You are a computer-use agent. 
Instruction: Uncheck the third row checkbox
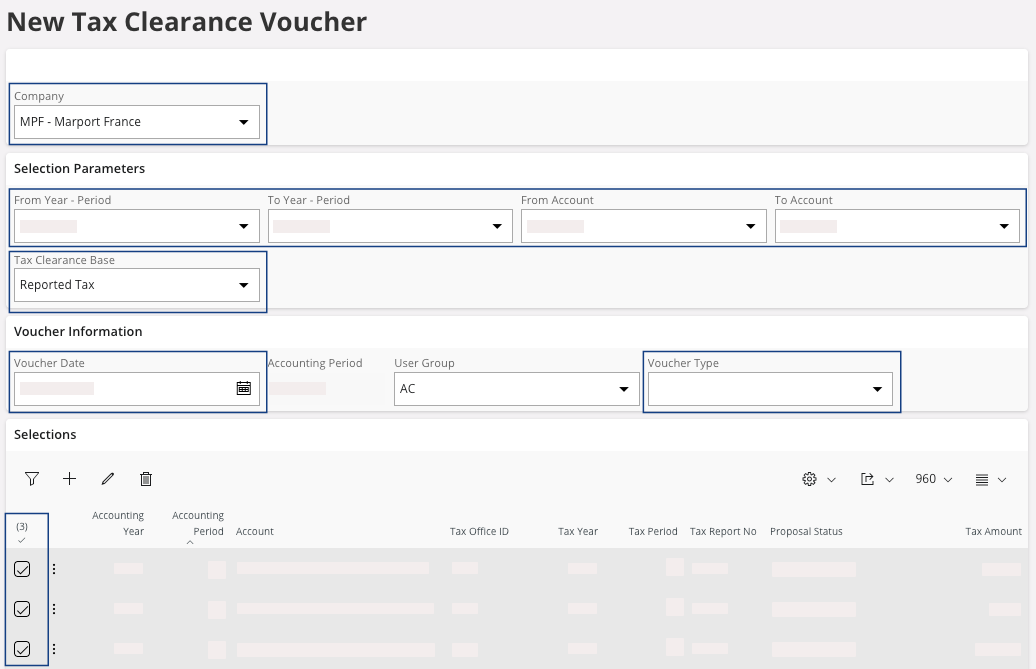[x=22, y=649]
